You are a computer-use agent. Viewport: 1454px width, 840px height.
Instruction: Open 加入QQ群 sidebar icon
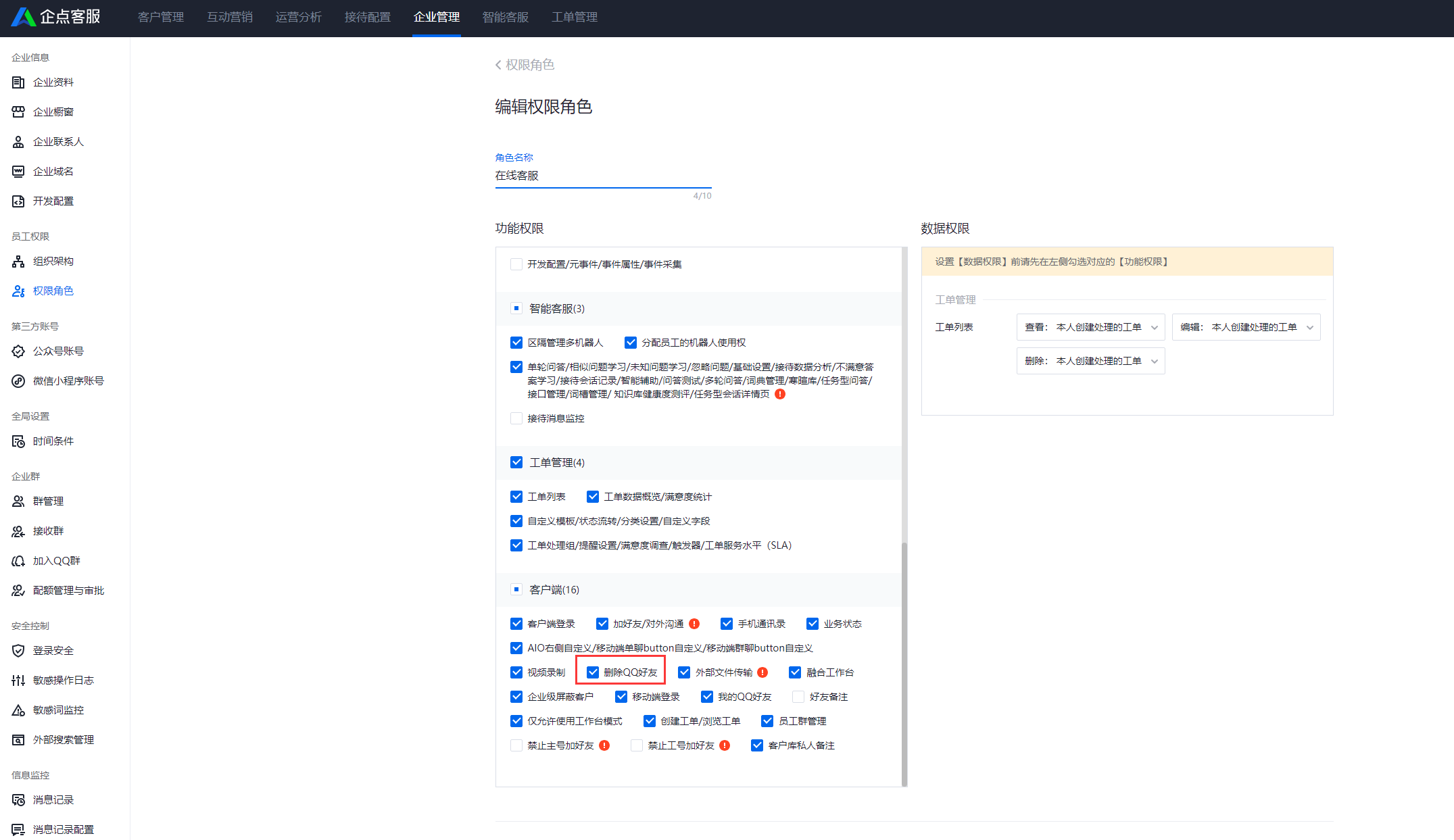[x=18, y=561]
